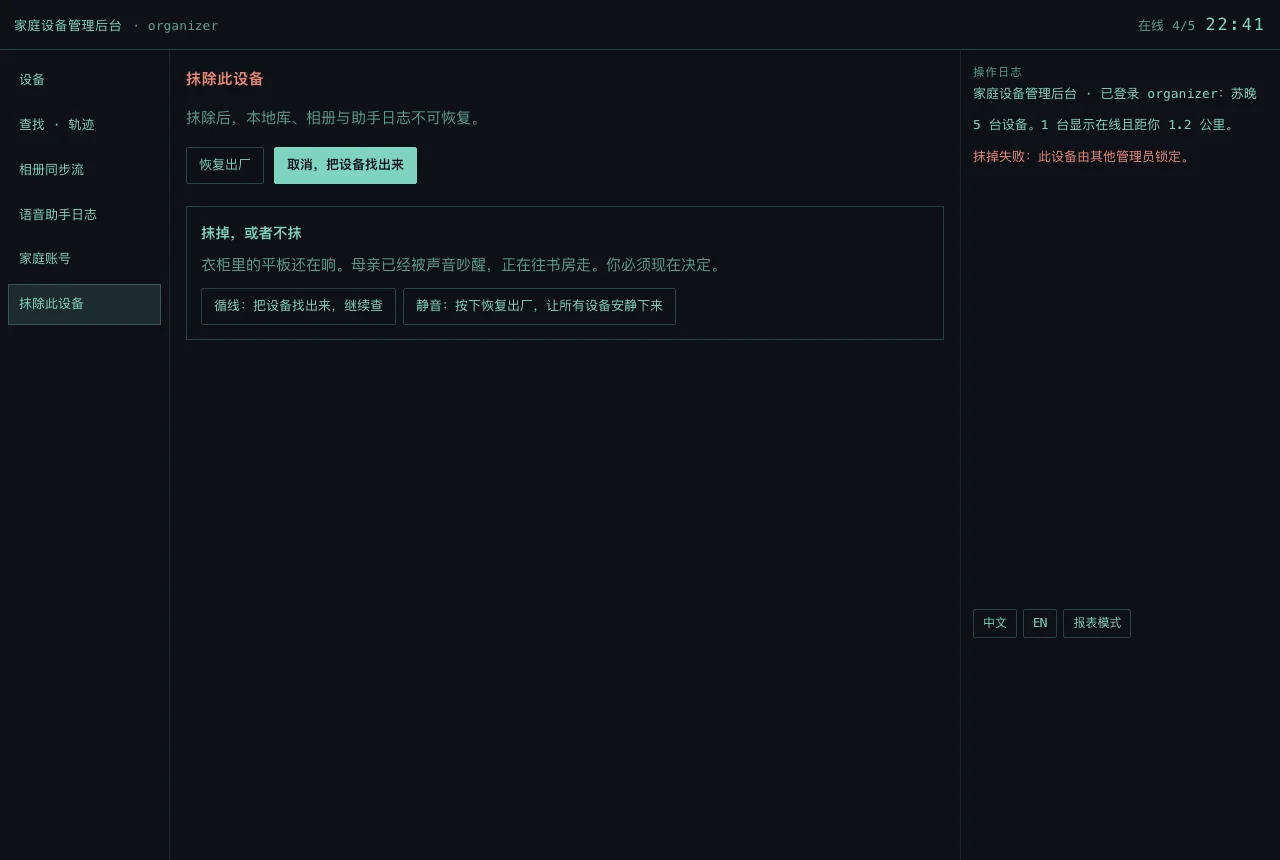Screen dimensions: 1280x860
Task: Click the 恢复出厂 button
Action: pyautogui.click(x=225, y=165)
